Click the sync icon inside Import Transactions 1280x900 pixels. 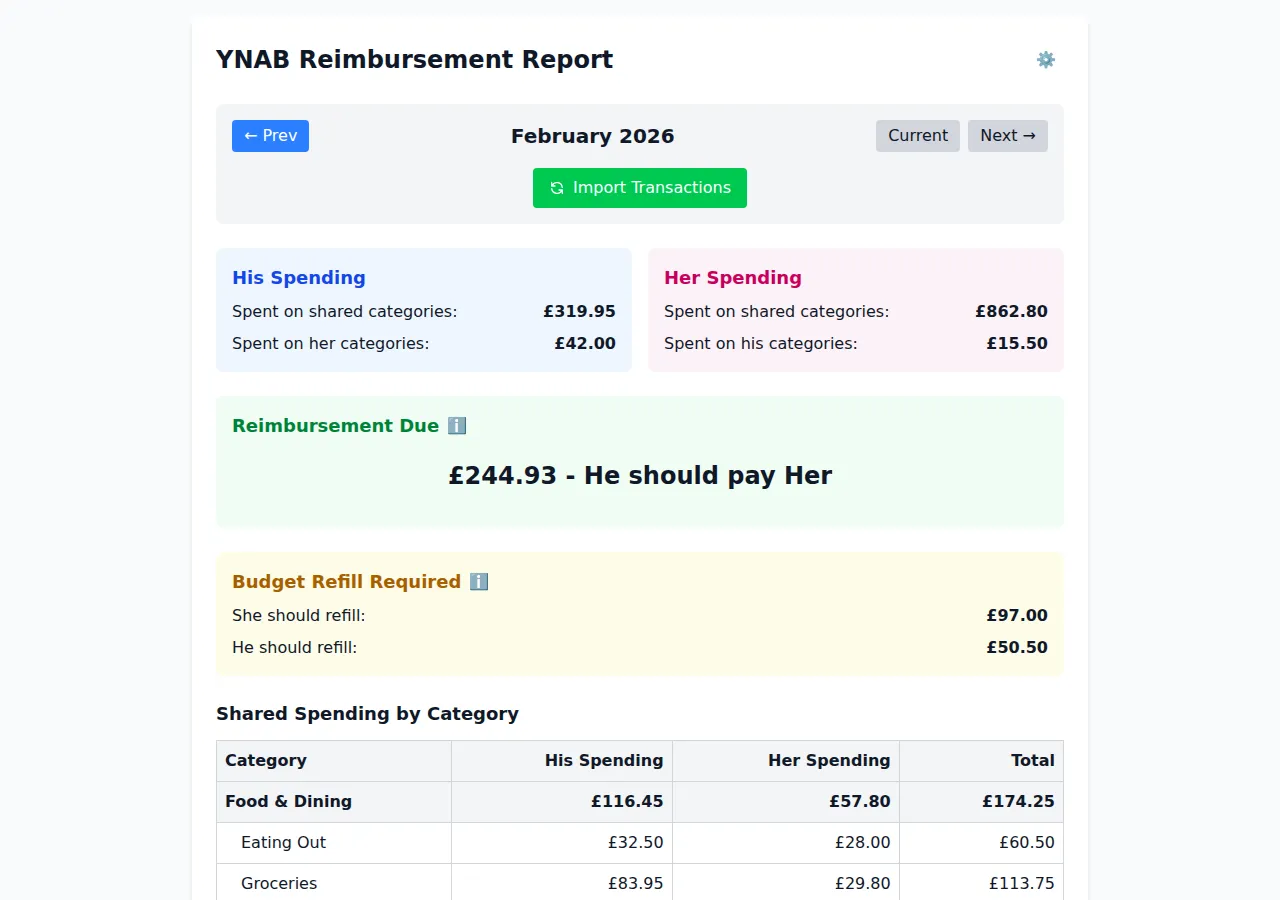pyautogui.click(x=556, y=187)
